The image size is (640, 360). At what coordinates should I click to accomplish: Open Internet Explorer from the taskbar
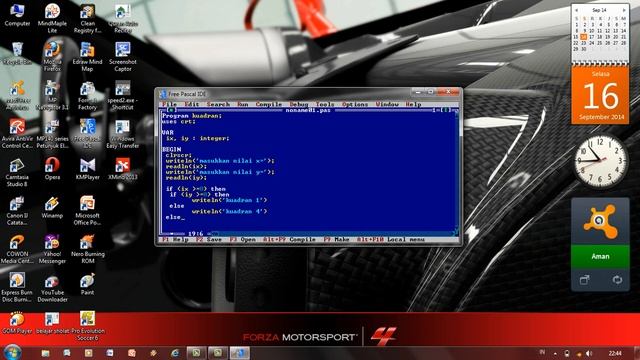point(175,353)
